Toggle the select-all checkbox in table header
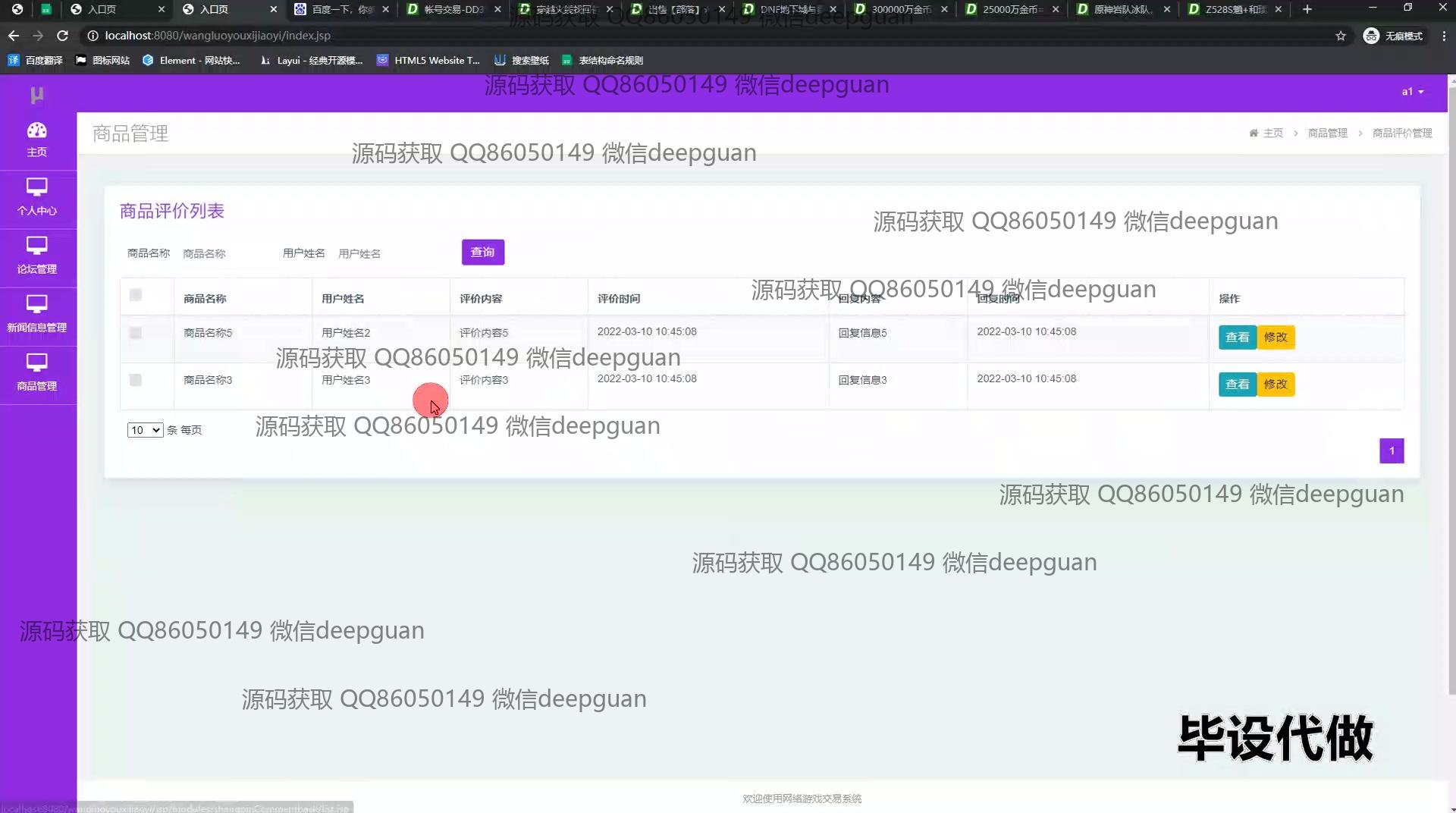This screenshot has height=813, width=1456. (x=136, y=295)
